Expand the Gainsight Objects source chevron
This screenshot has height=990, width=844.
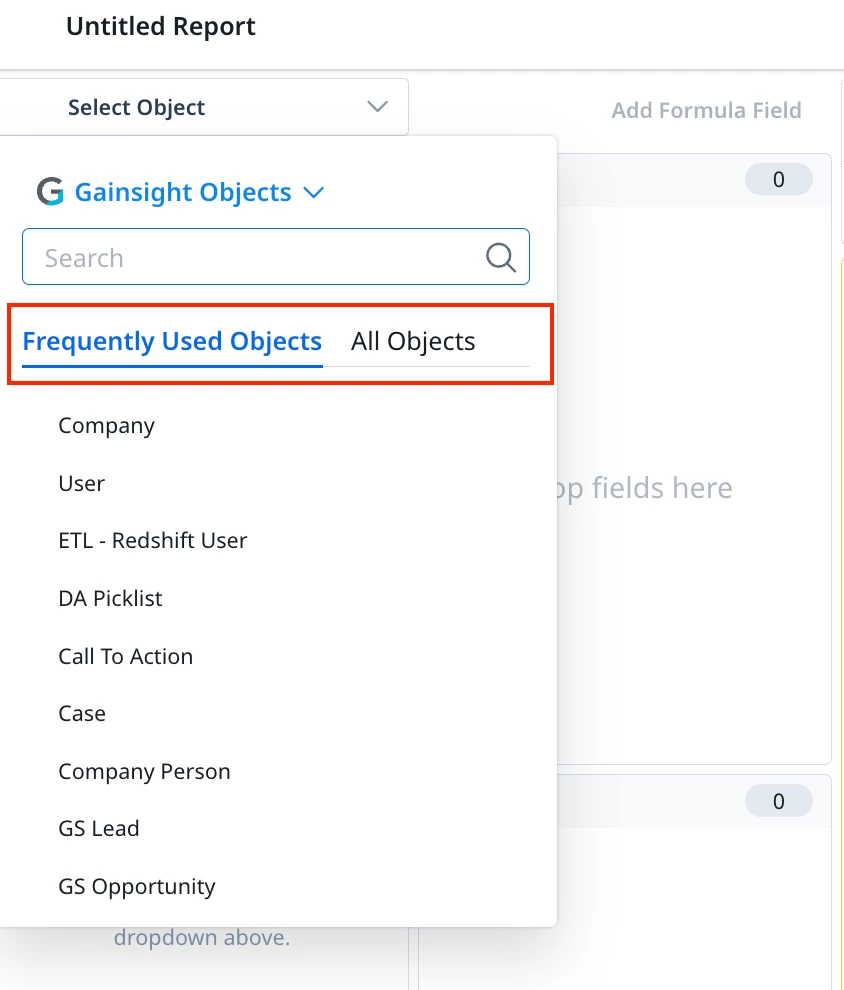pyautogui.click(x=314, y=192)
